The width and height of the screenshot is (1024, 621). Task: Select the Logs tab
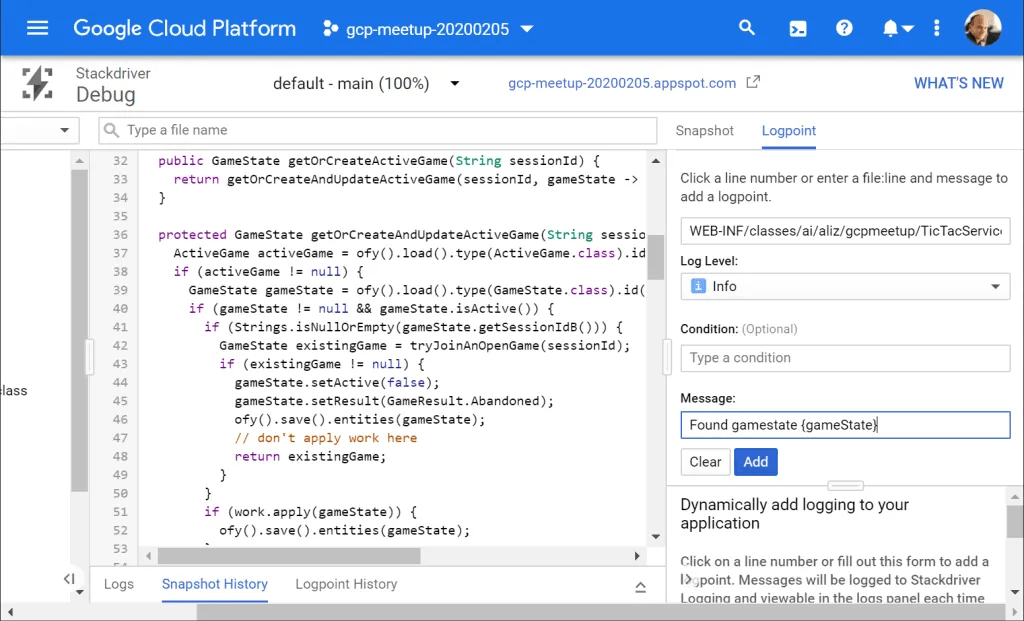[x=118, y=584]
